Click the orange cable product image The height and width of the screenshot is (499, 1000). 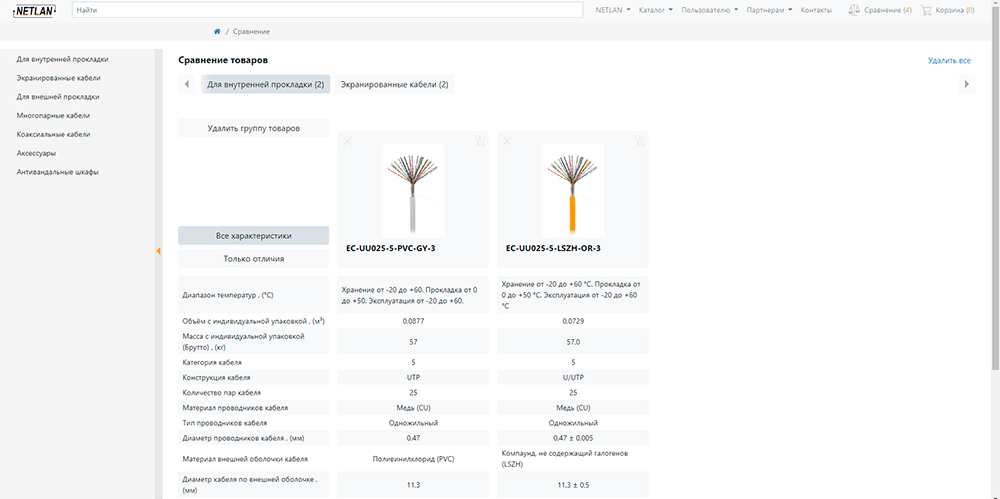pyautogui.click(x=573, y=190)
